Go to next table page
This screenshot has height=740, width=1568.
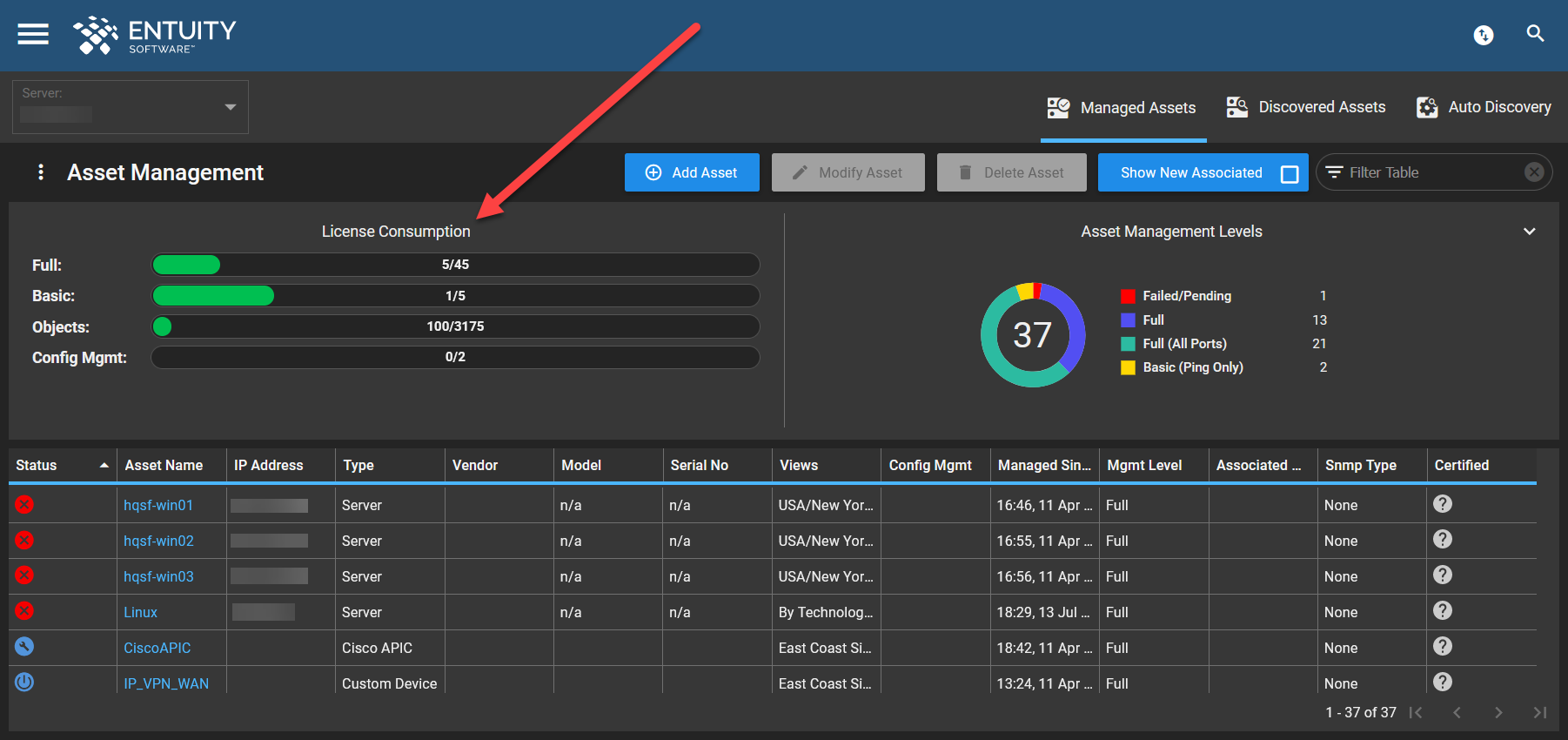tap(1498, 712)
